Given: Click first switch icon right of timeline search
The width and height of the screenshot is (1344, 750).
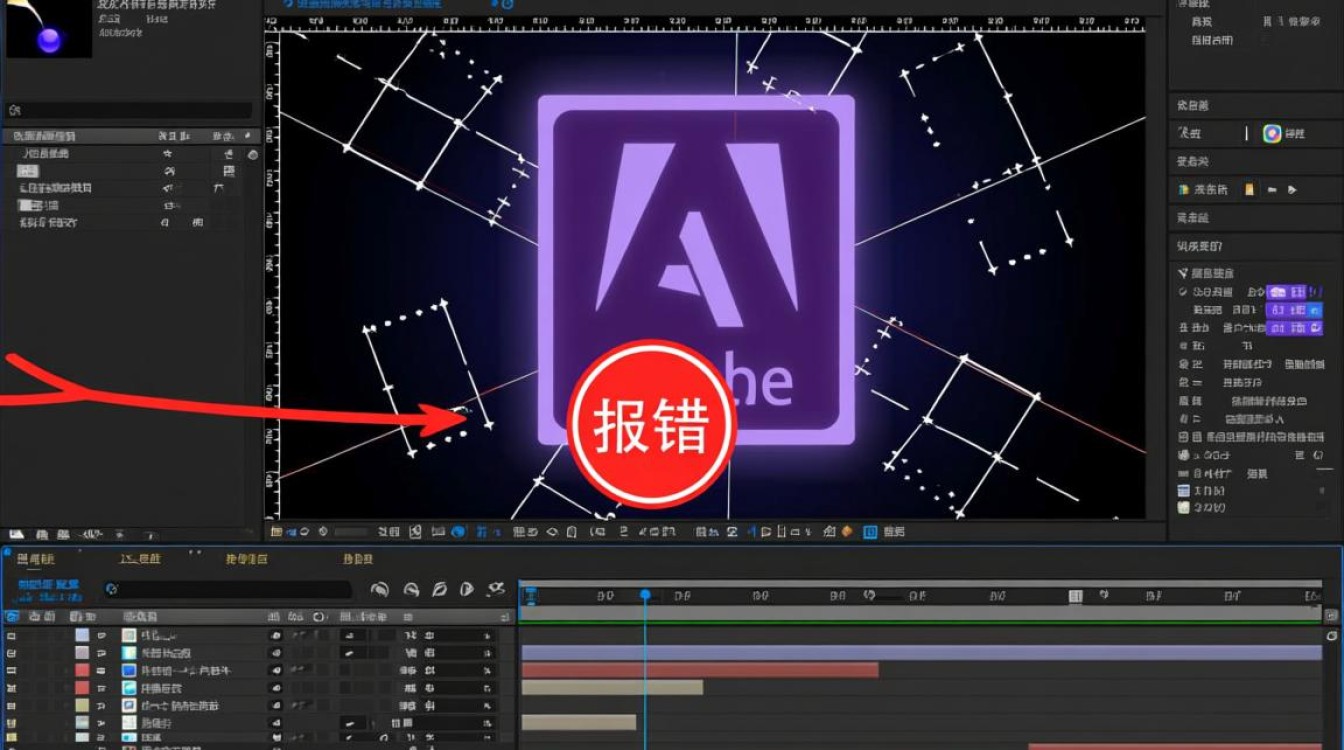Looking at the screenshot, I should click(380, 590).
